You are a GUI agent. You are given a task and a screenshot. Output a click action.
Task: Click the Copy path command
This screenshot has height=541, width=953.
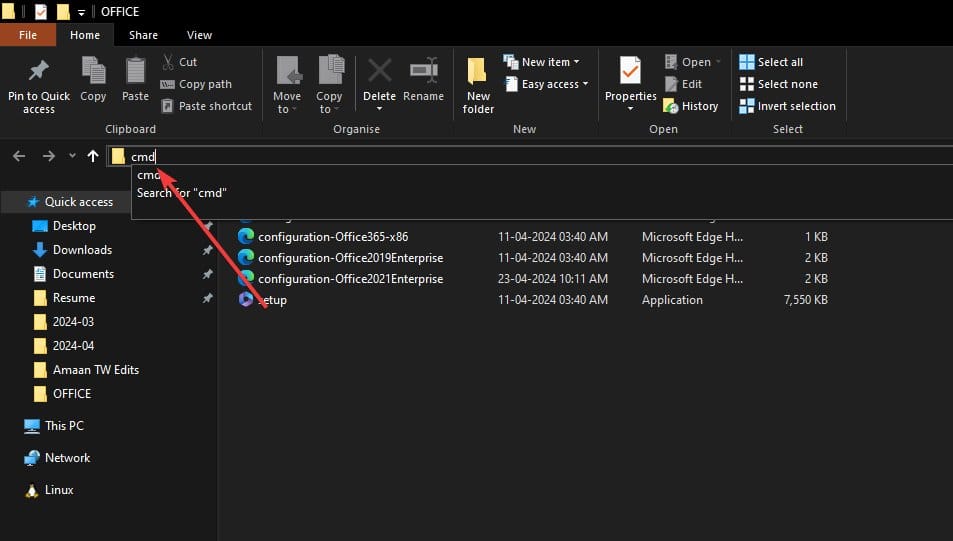(196, 84)
